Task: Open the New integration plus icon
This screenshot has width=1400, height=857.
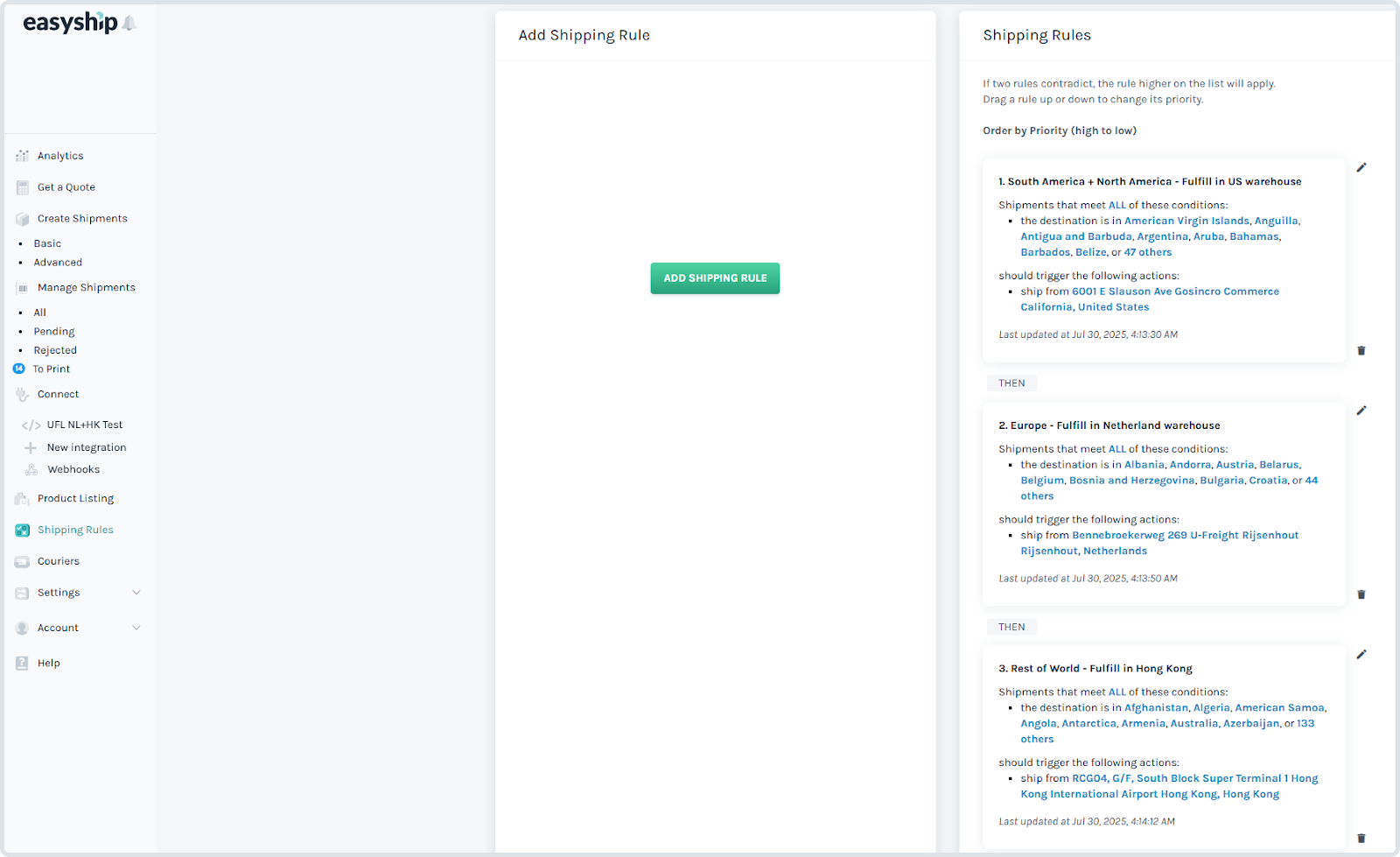Action: pos(31,446)
